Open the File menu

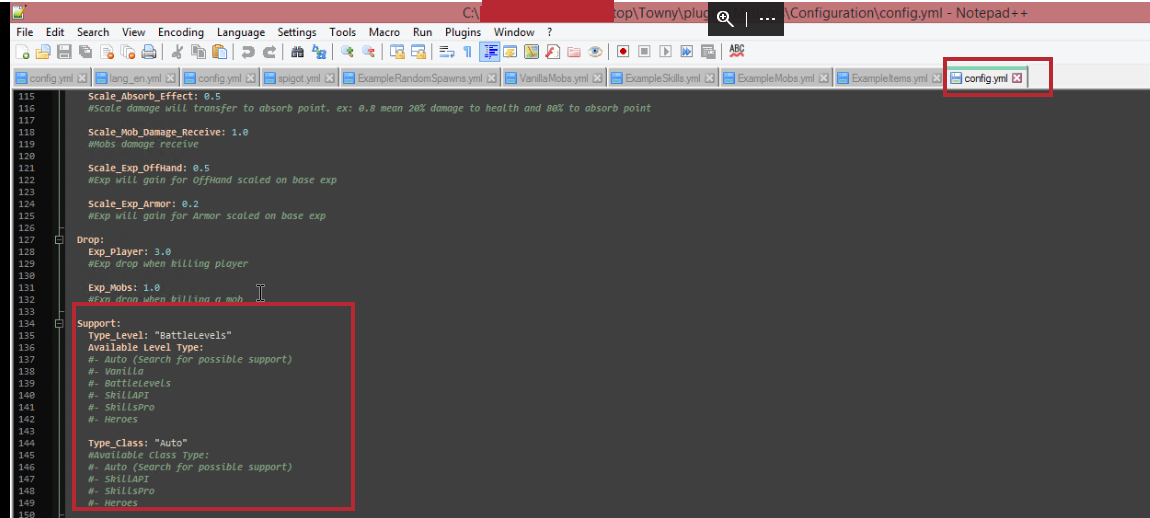(24, 32)
